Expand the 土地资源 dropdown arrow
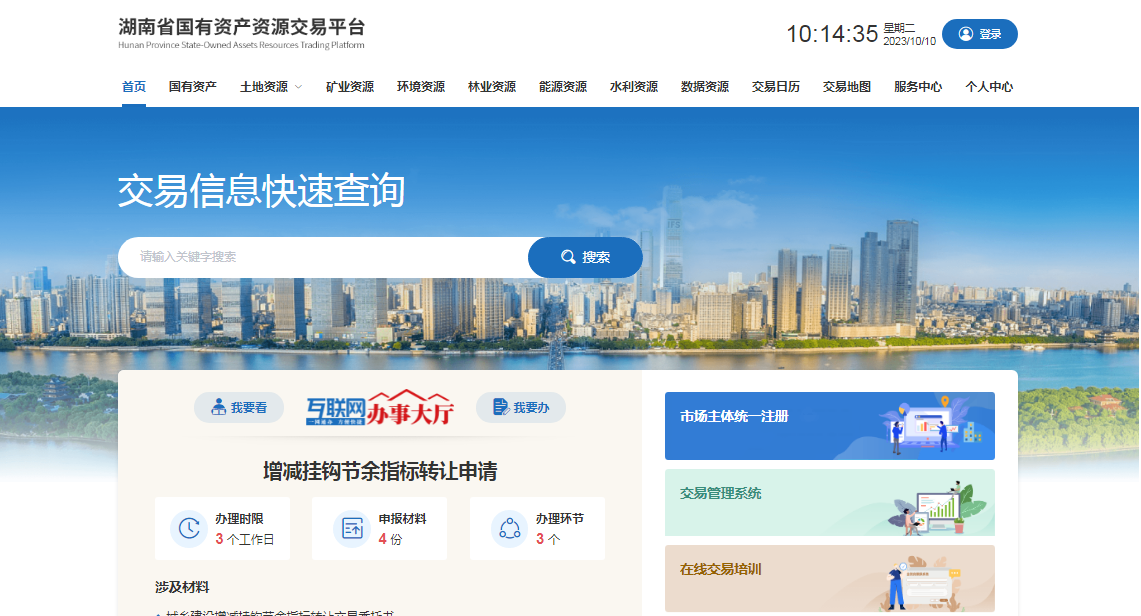 tap(298, 87)
